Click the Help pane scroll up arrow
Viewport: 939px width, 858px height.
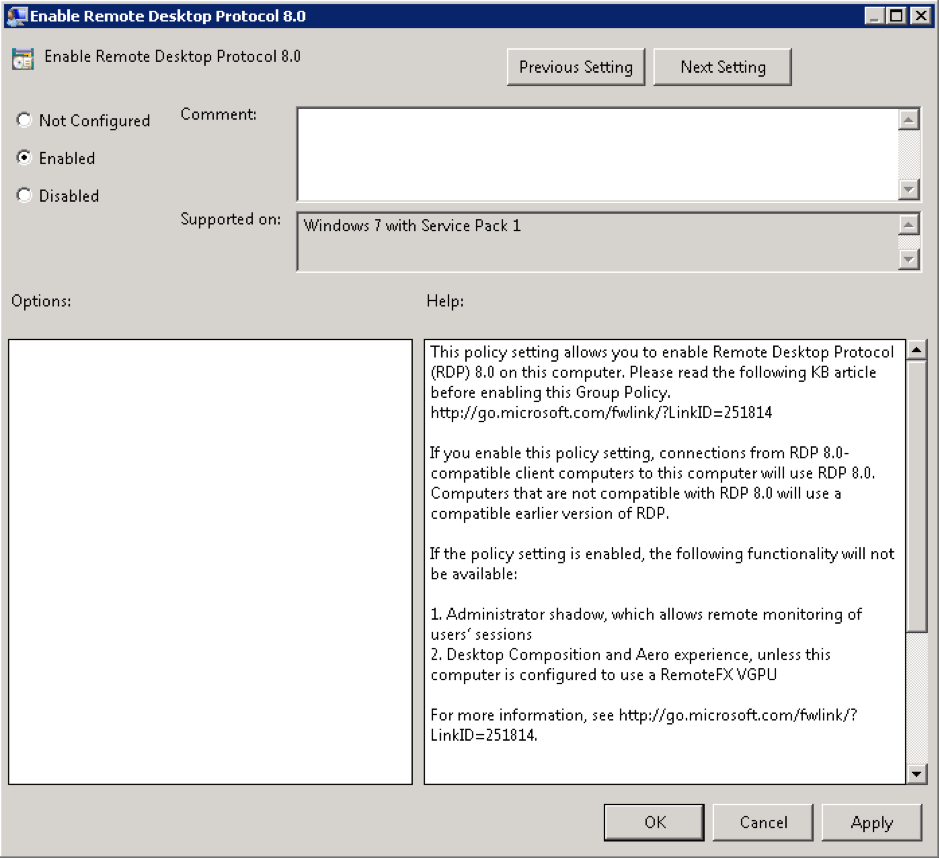click(x=916, y=350)
